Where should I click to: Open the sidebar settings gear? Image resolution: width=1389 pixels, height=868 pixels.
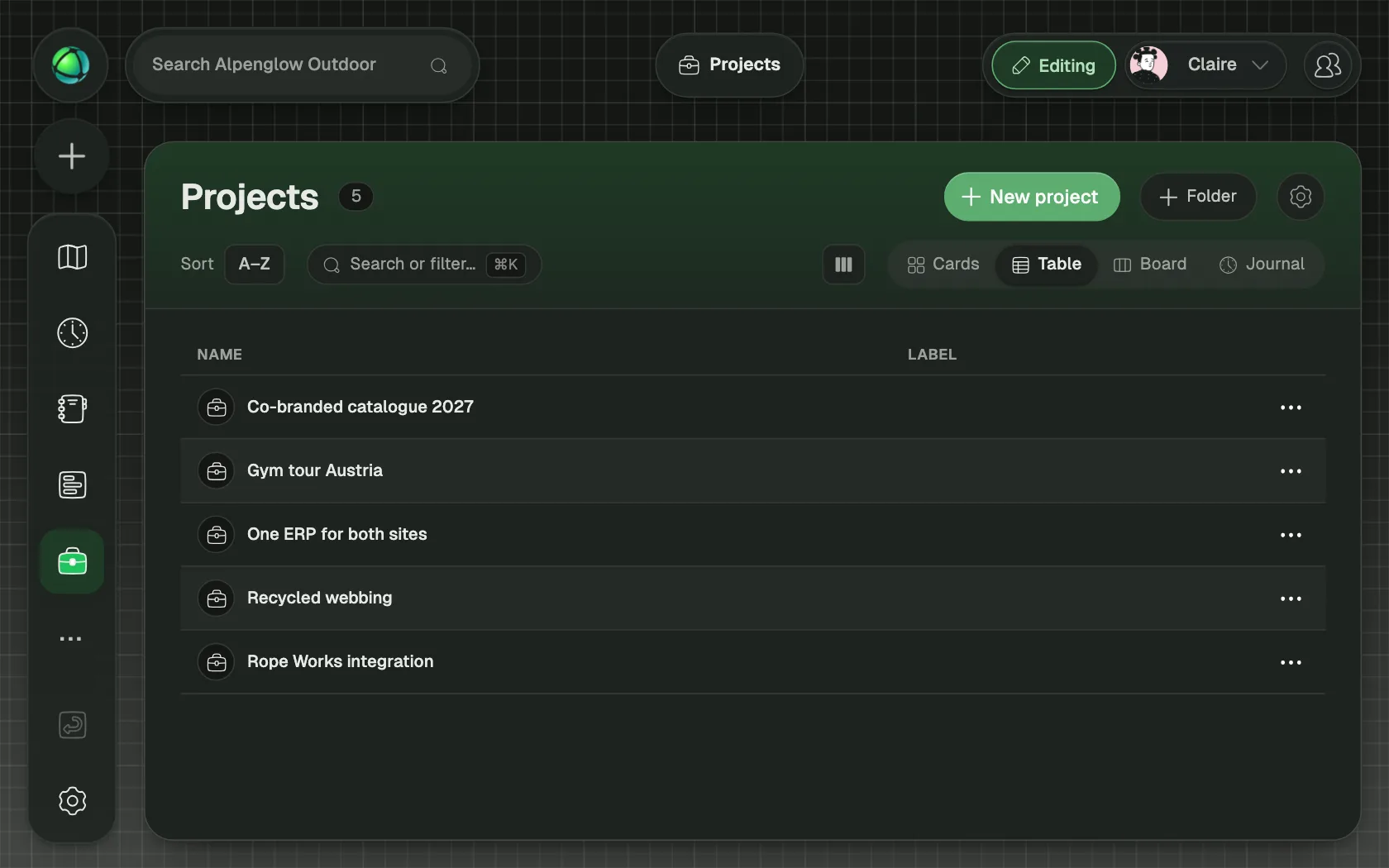(x=72, y=801)
